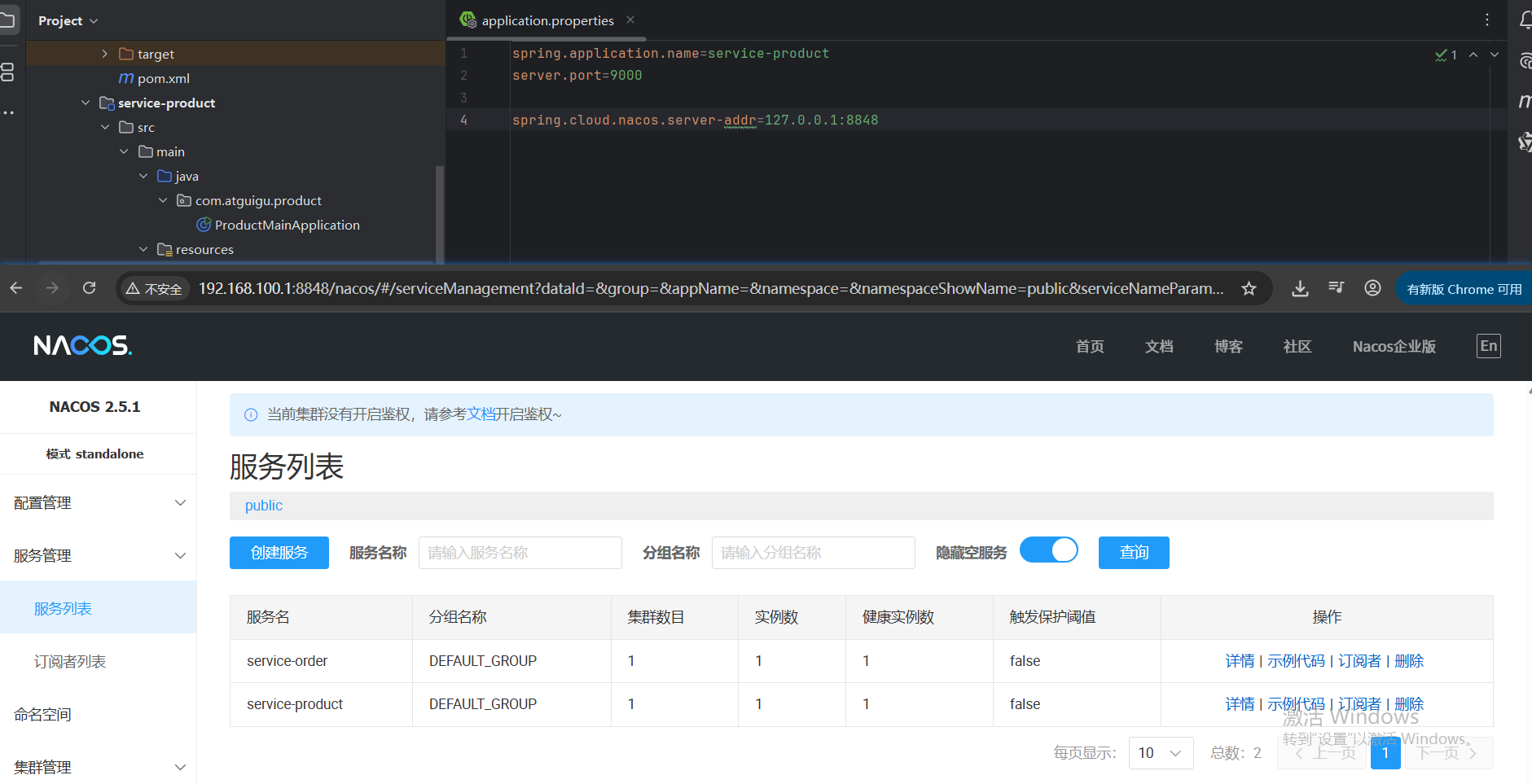The height and width of the screenshot is (784, 1532).
Task: Open 首页 in Nacos header
Action: [1090, 347]
